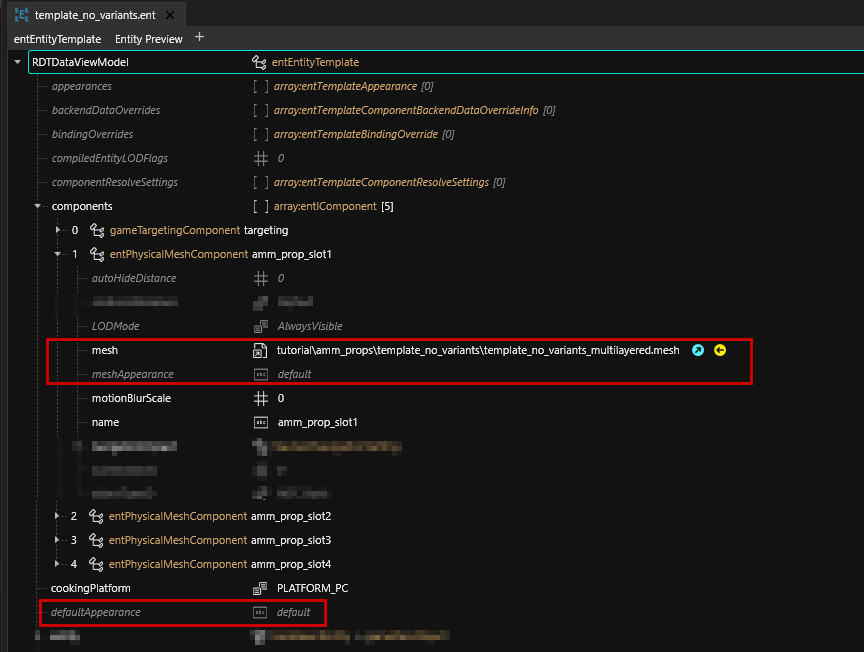Viewport: 864px width, 652px height.
Task: Click the array bracket icon for appearances
Action: (260, 86)
